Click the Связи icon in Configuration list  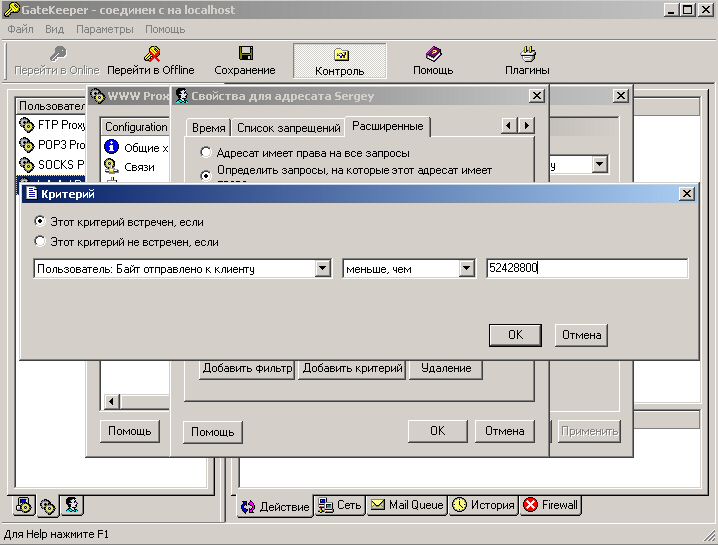111,167
